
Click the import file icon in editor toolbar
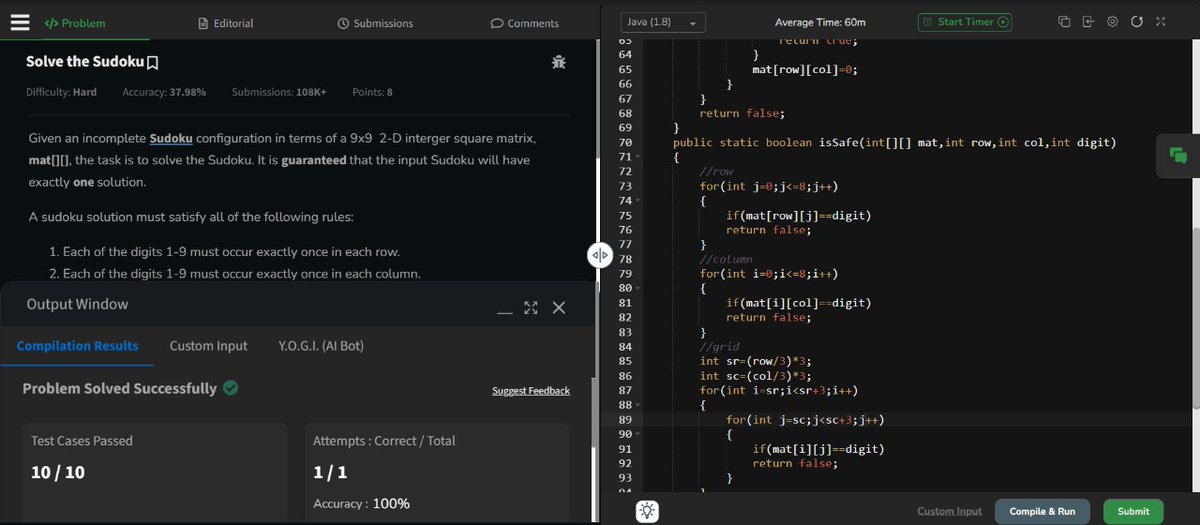pos(1088,22)
